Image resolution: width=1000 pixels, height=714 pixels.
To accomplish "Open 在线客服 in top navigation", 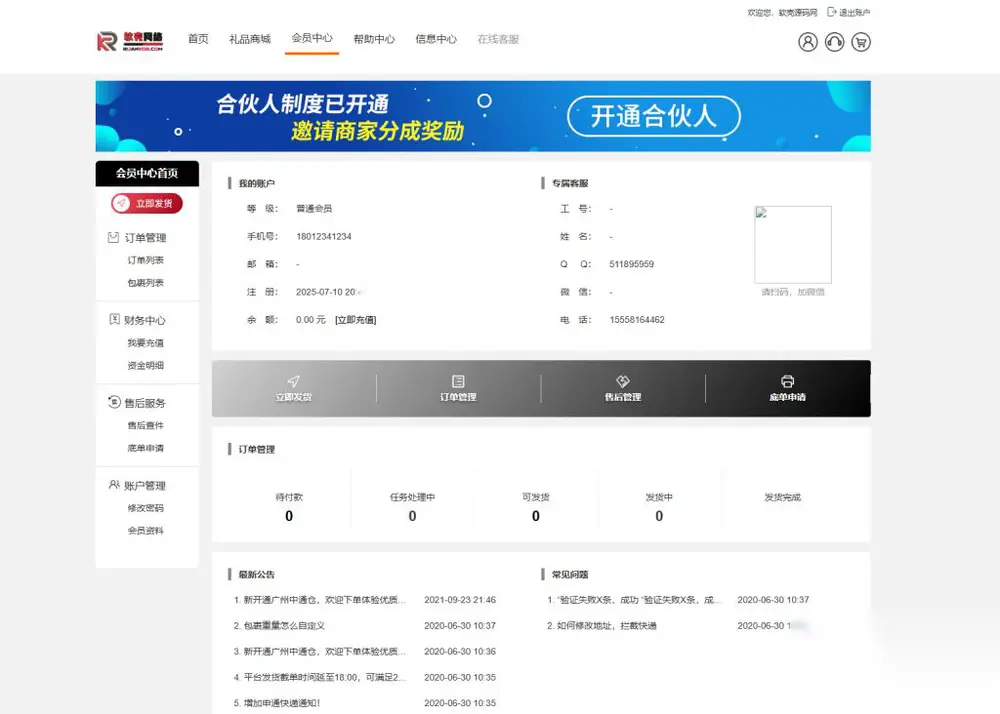I will coord(499,39).
